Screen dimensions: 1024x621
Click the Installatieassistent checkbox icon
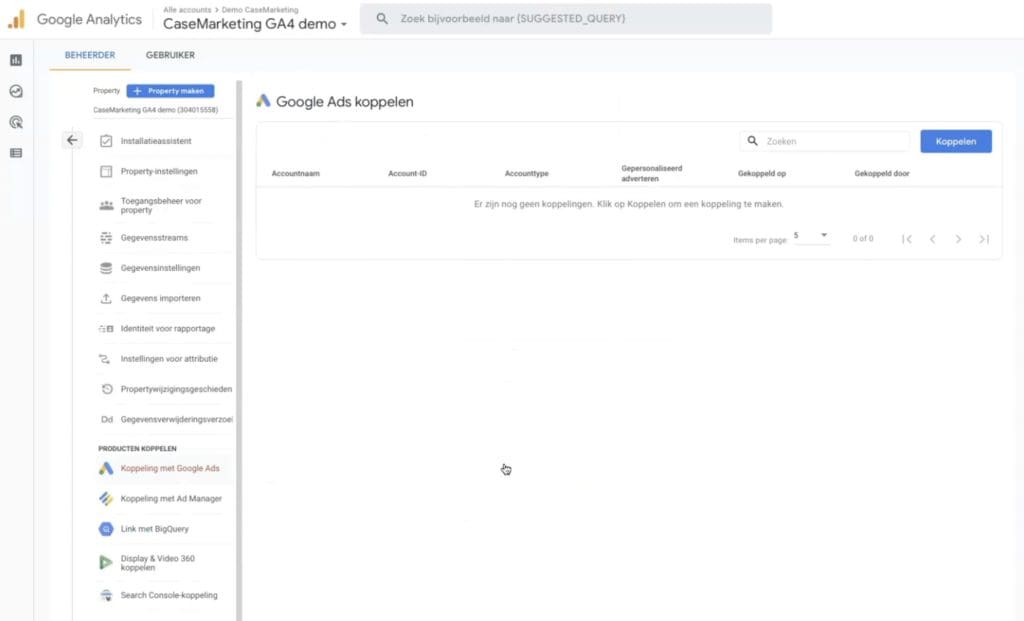click(x=106, y=141)
